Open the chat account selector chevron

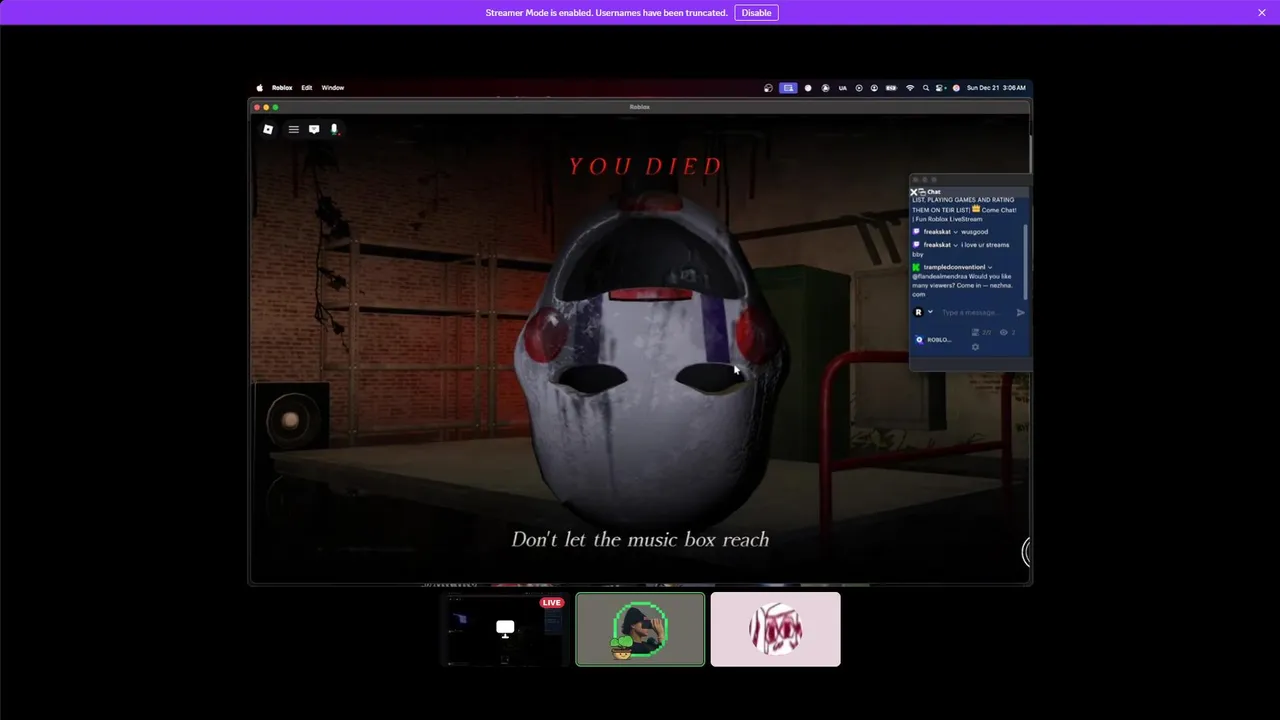[x=930, y=312]
